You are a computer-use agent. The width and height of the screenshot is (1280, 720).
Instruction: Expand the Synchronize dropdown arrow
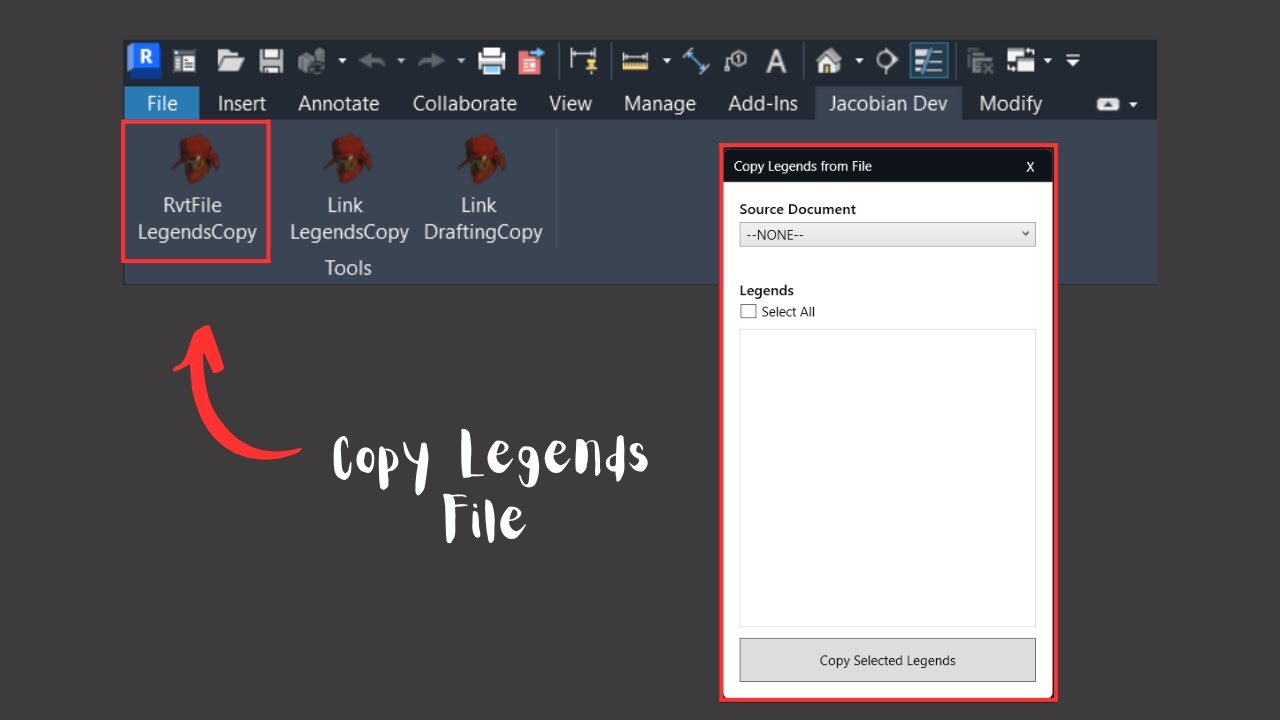[342, 61]
